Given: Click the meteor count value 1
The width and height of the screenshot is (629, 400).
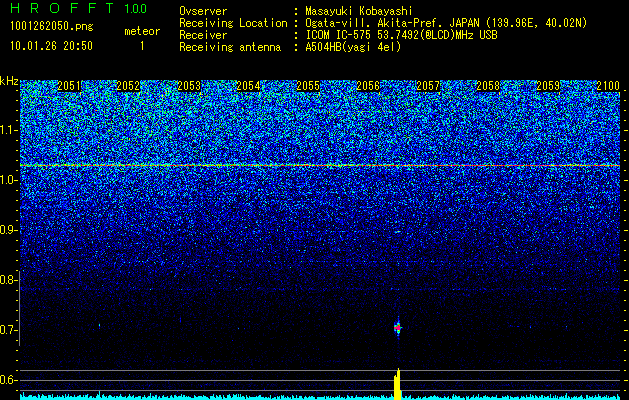Looking at the screenshot, I should [142, 46].
